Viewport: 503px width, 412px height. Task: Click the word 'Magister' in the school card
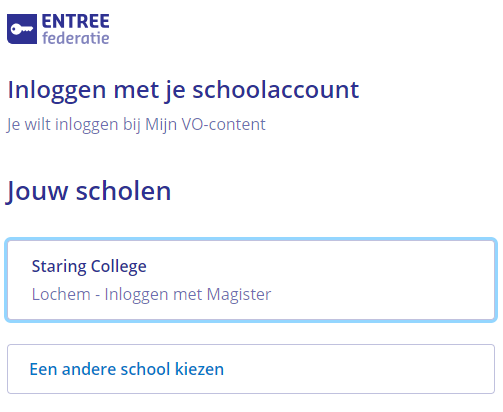pyautogui.click(x=239, y=295)
